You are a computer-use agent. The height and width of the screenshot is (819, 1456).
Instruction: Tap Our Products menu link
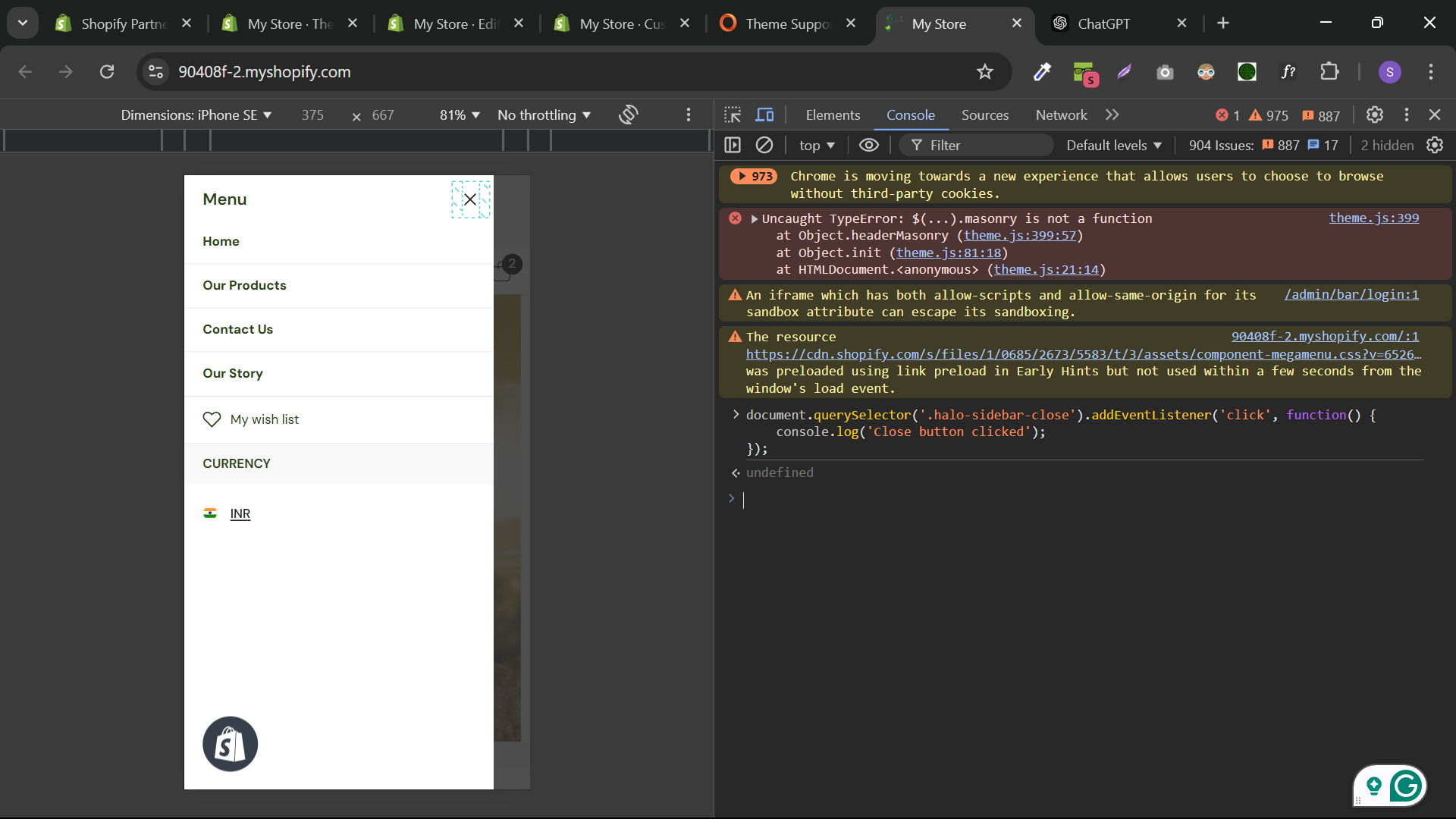[244, 286]
